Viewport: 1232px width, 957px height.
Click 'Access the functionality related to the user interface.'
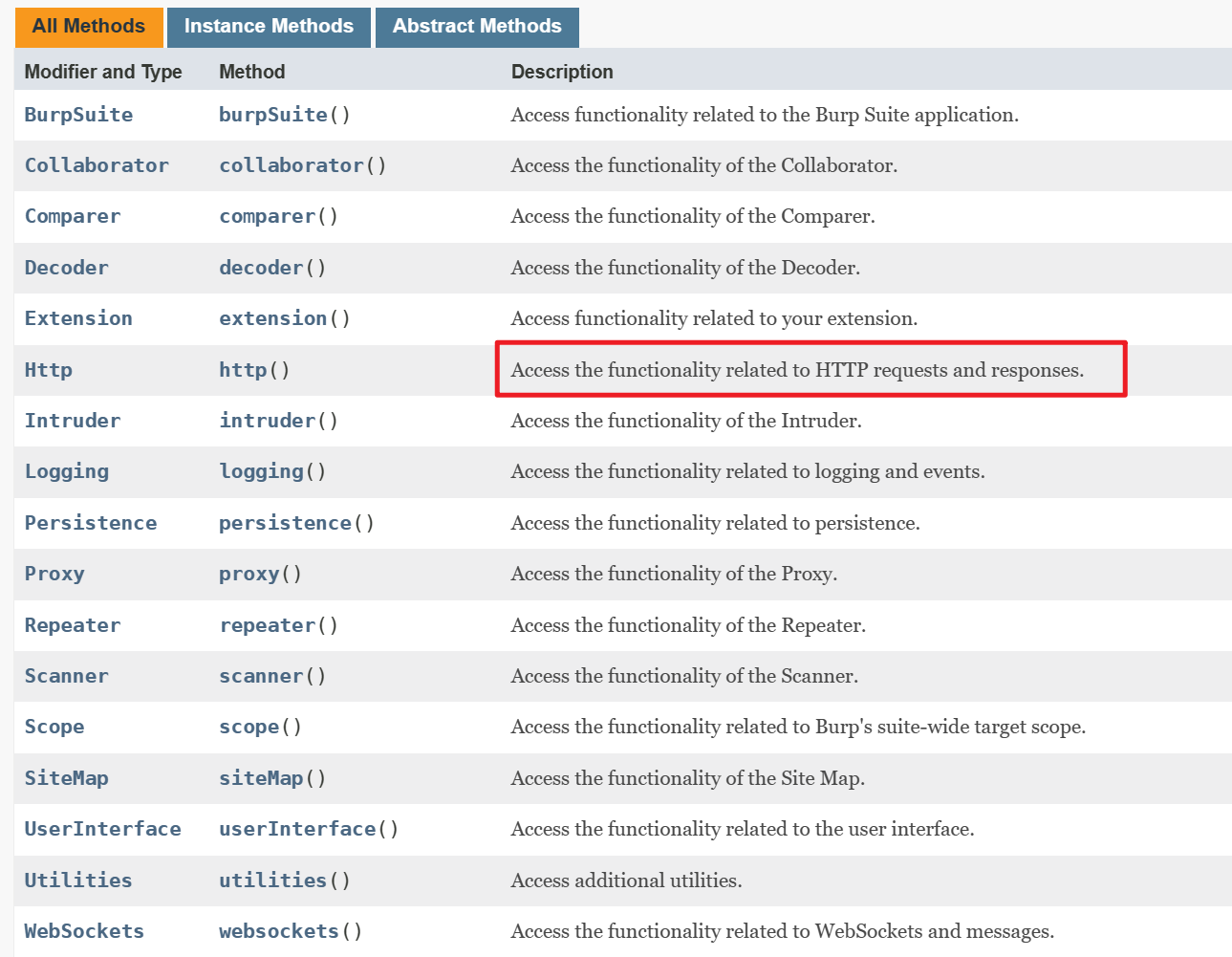743,829
